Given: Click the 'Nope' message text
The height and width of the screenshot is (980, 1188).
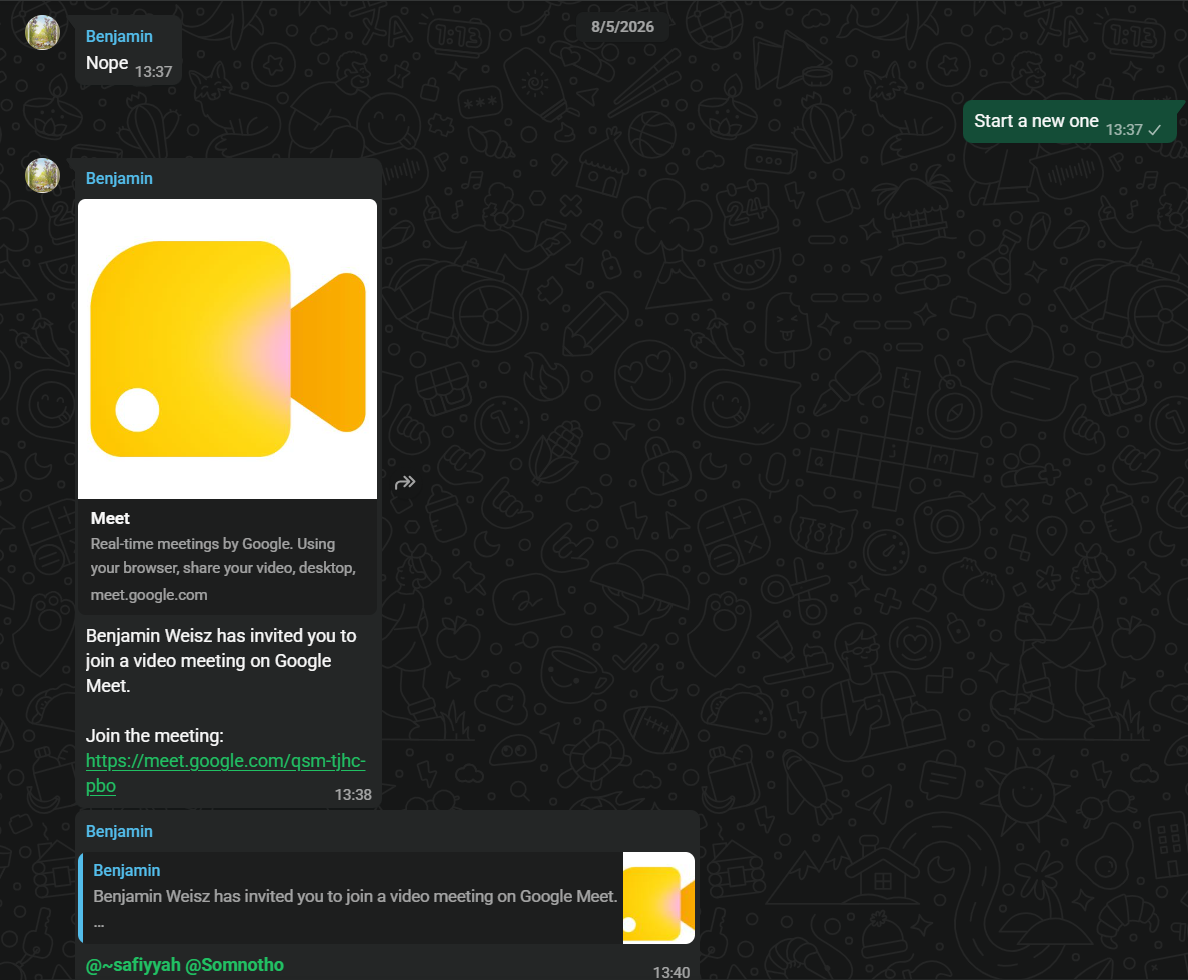Looking at the screenshot, I should pyautogui.click(x=107, y=63).
